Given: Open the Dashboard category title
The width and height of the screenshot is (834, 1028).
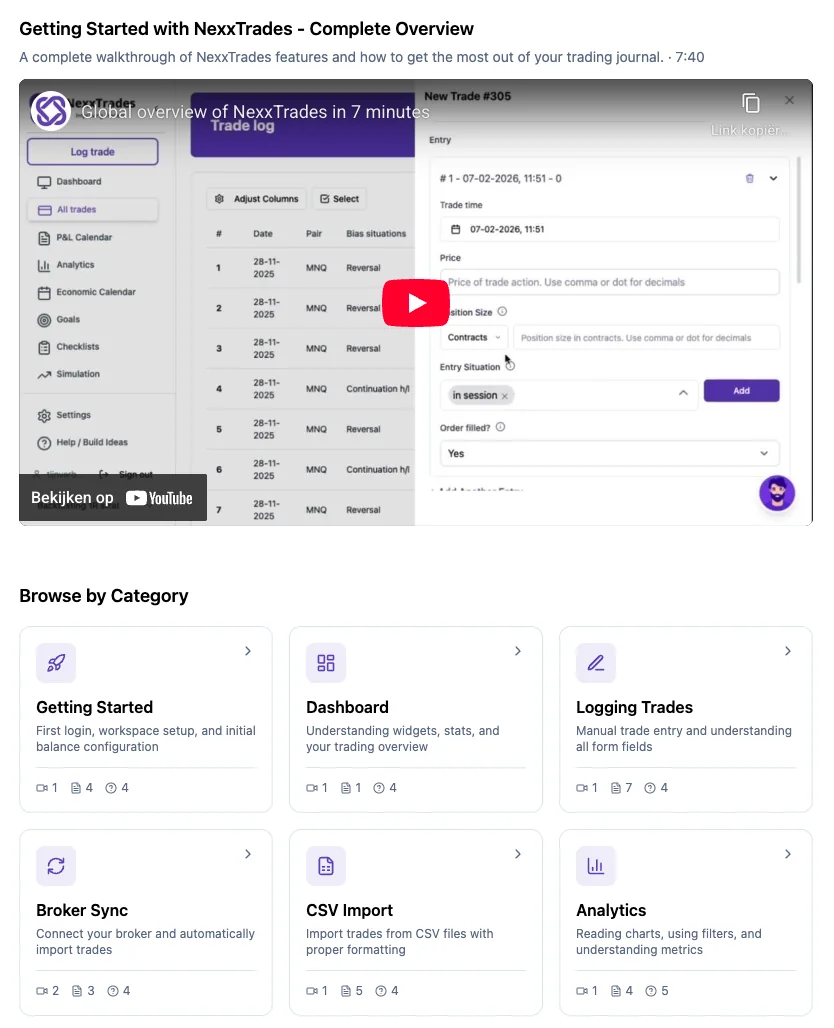Looking at the screenshot, I should 348,707.
